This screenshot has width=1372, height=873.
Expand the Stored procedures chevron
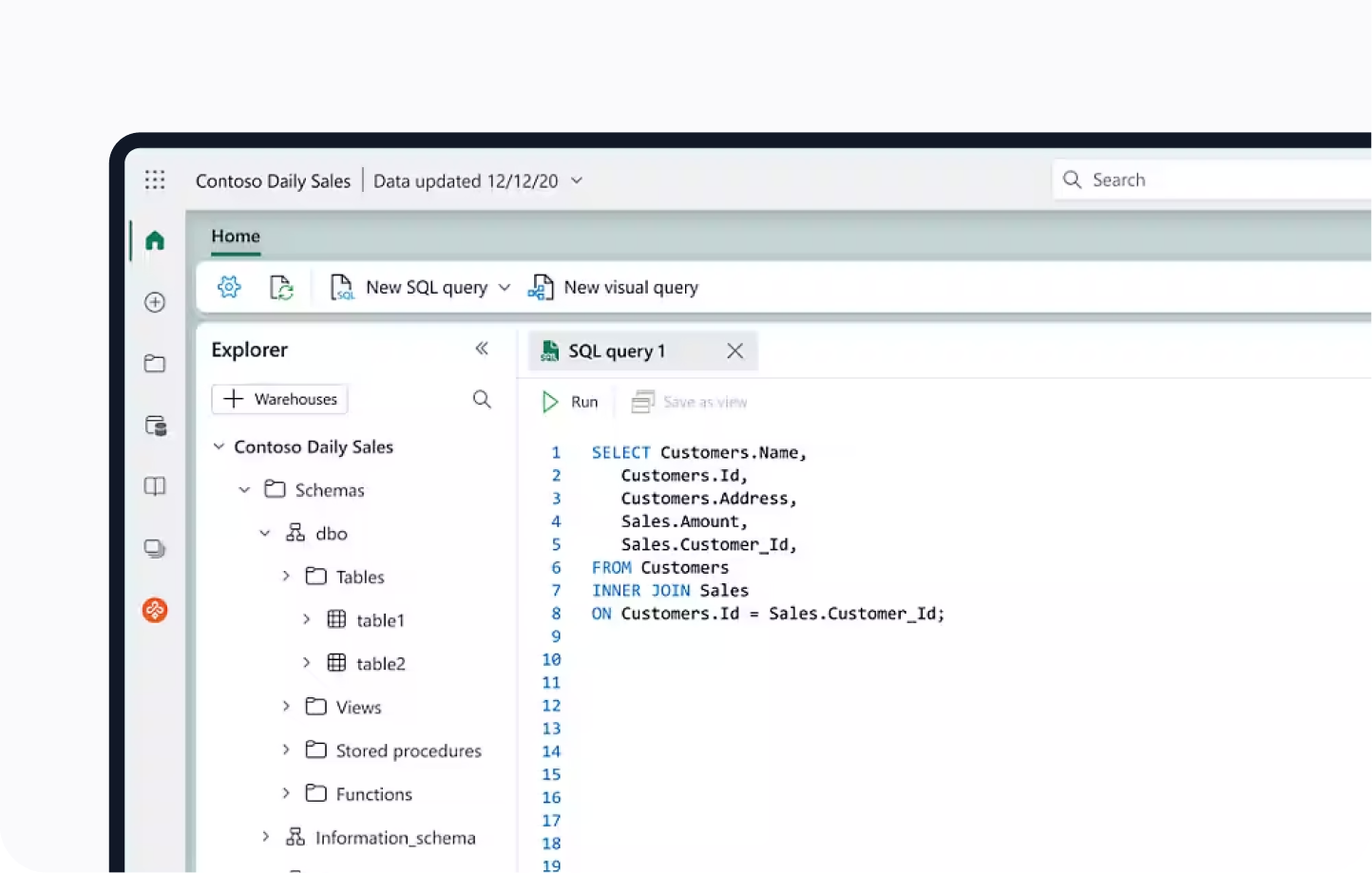point(286,750)
